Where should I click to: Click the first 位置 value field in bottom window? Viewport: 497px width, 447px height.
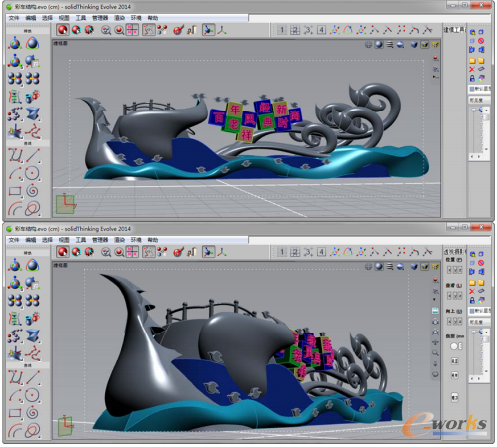click(x=449, y=270)
